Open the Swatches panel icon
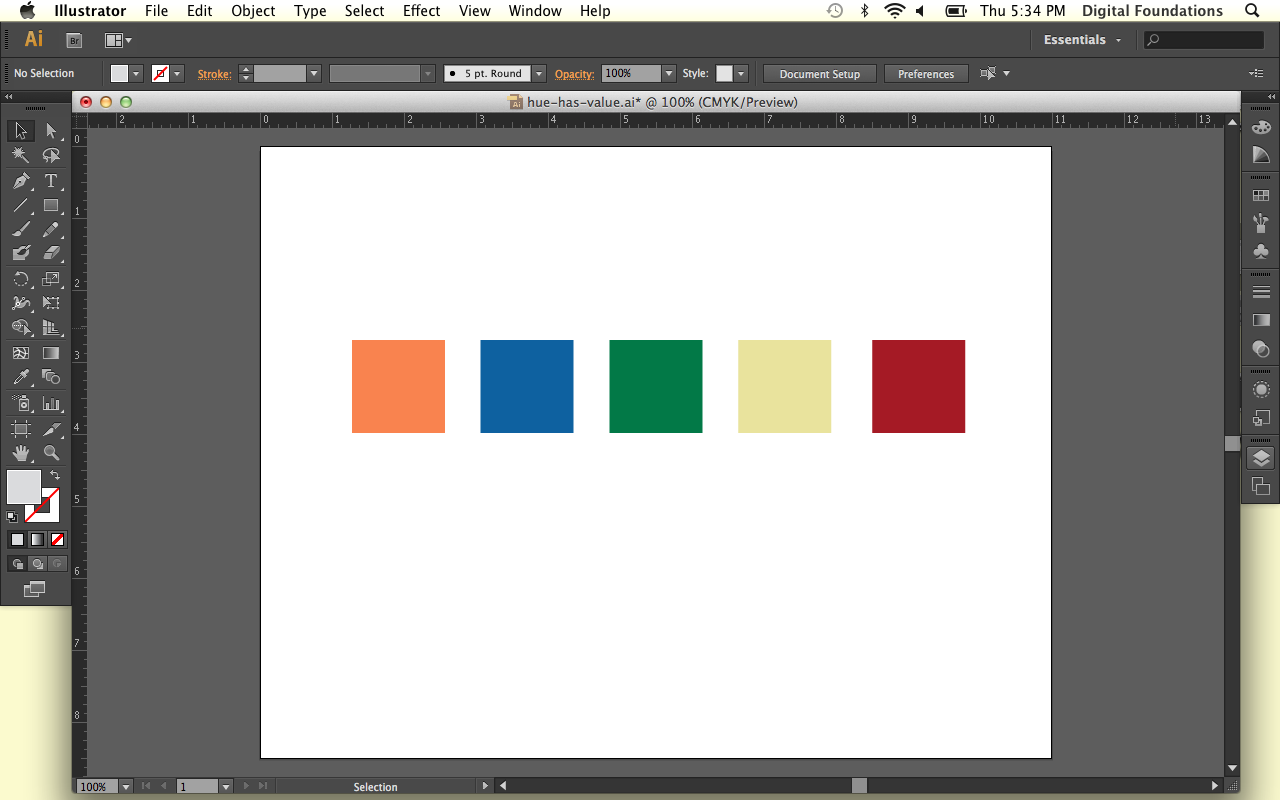Viewport: 1280px width, 800px height. click(x=1261, y=196)
